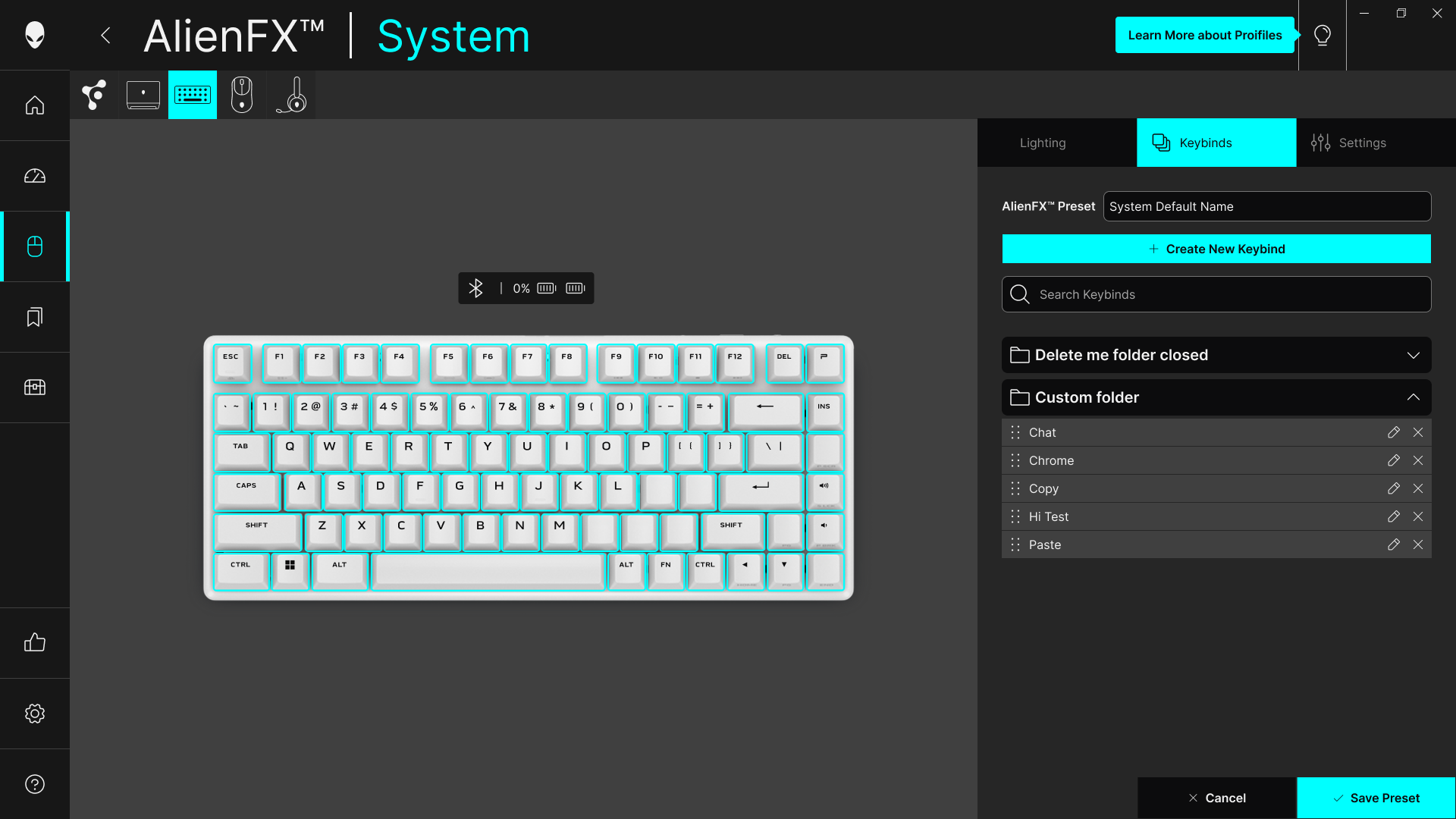Image resolution: width=1456 pixels, height=819 pixels.
Task: Collapse the Custom folder chevron
Action: (1414, 397)
